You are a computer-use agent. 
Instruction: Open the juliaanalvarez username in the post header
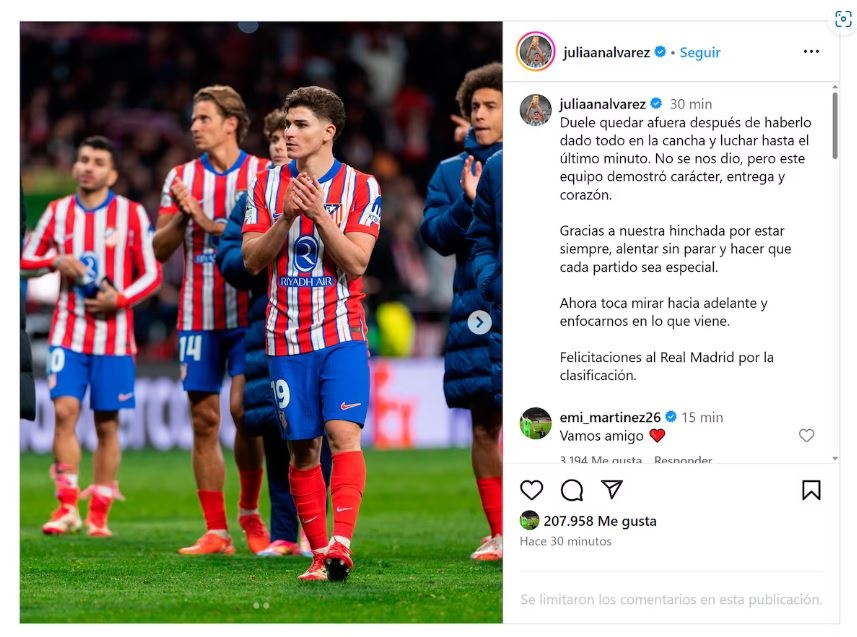[606, 52]
